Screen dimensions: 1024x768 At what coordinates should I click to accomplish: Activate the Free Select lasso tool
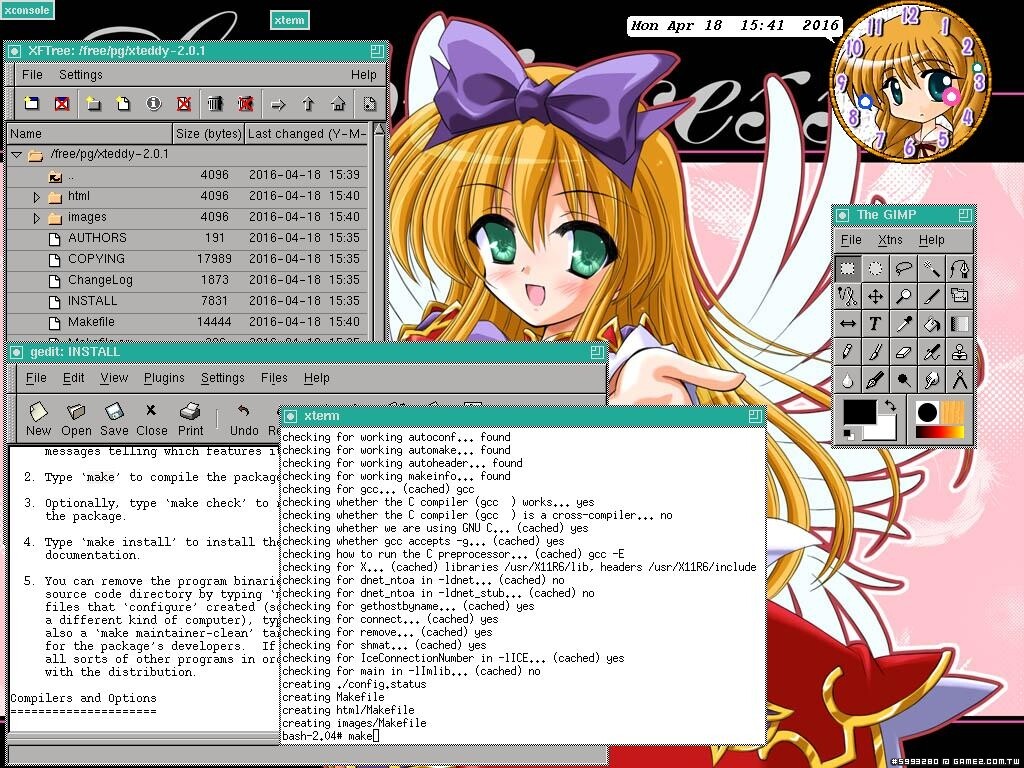[x=904, y=268]
